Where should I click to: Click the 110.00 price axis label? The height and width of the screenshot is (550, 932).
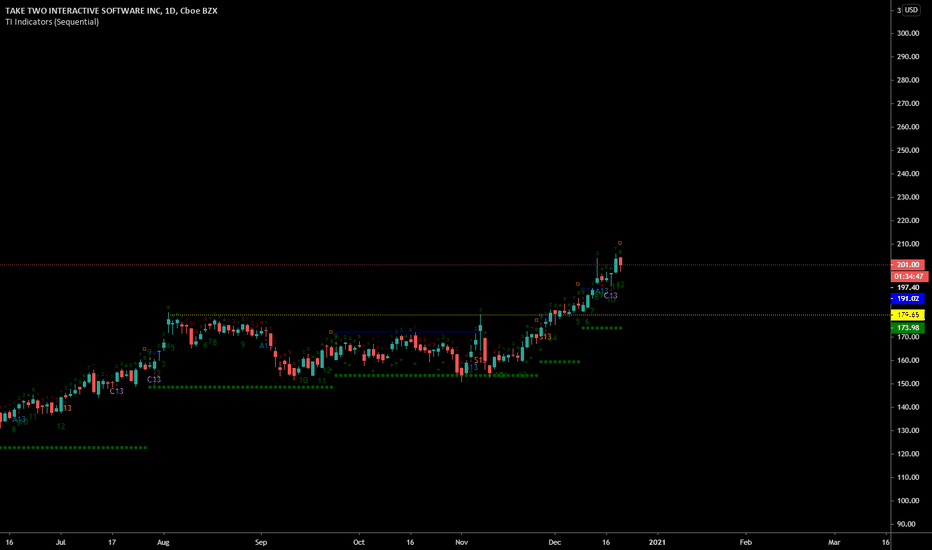pos(908,477)
